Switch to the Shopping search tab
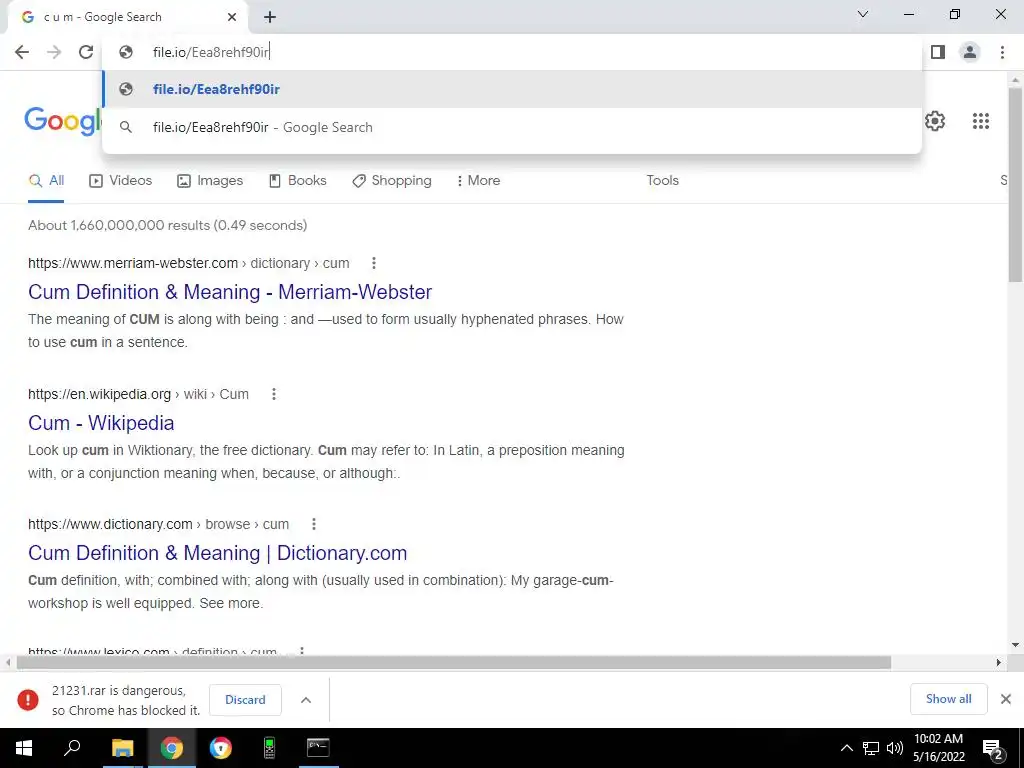1024x768 pixels. point(392,181)
